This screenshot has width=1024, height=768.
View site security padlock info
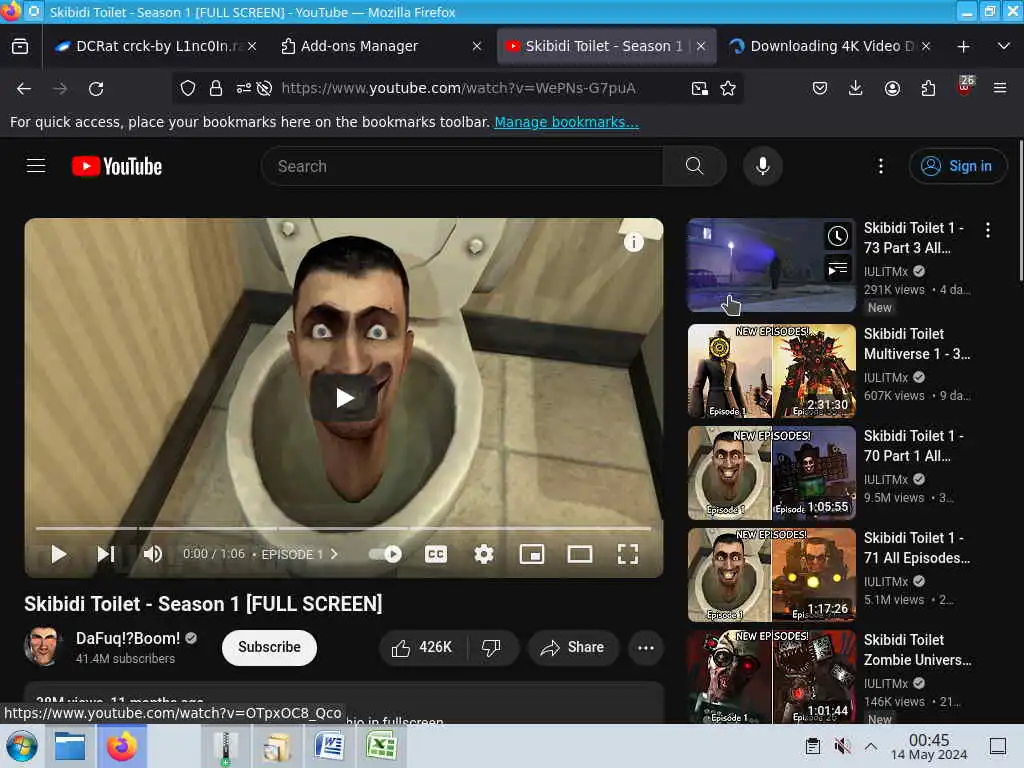tap(216, 88)
